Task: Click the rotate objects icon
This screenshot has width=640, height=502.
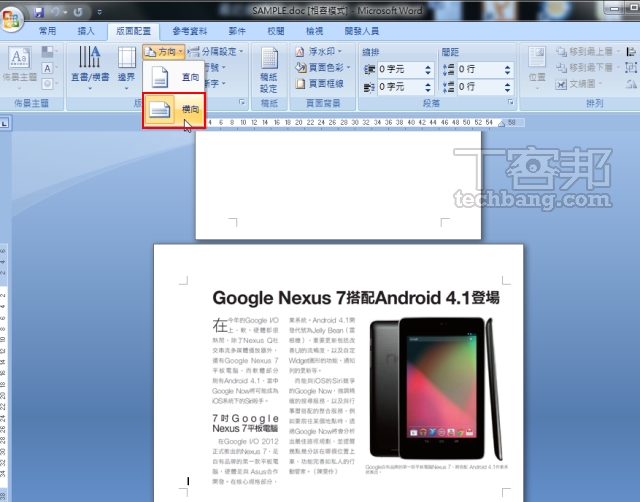Action: pos(631,84)
